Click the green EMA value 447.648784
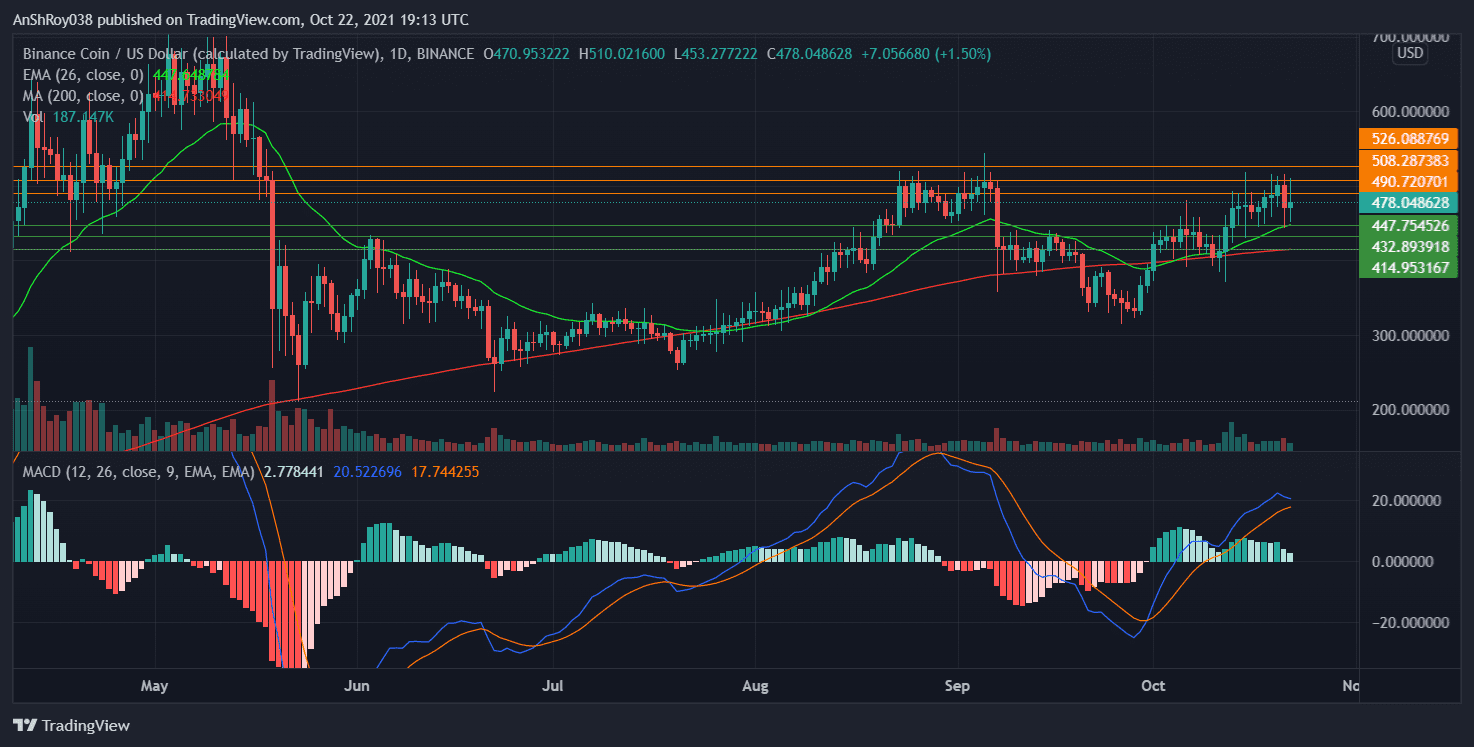The height and width of the screenshot is (747, 1474). [x=189, y=74]
